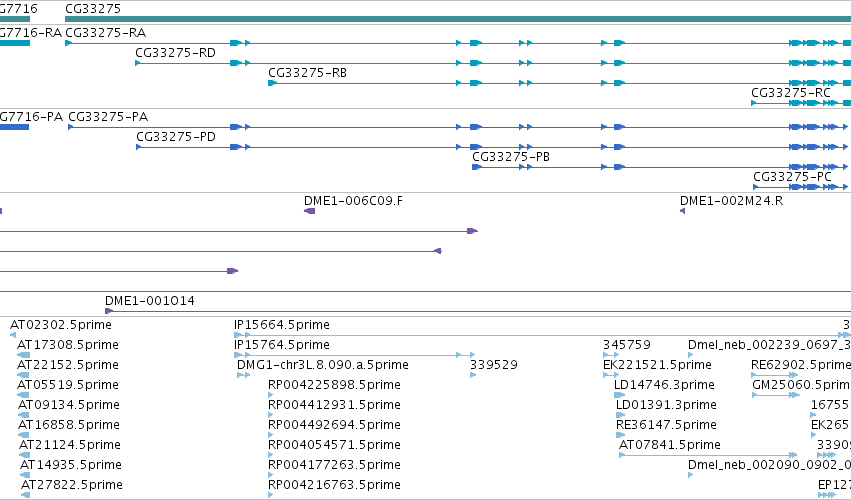Click the RP004225898.5prime label

coord(334,385)
